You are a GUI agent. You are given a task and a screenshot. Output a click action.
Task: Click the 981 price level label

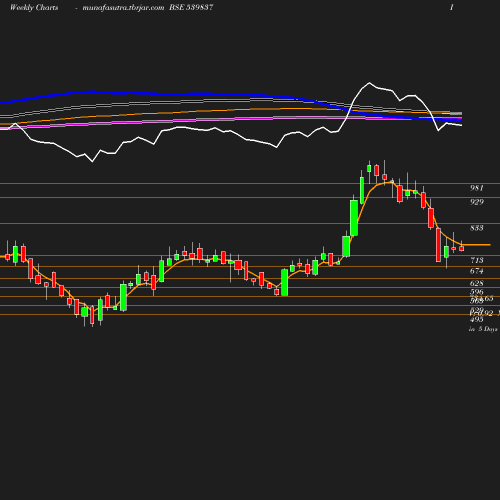coord(477,188)
